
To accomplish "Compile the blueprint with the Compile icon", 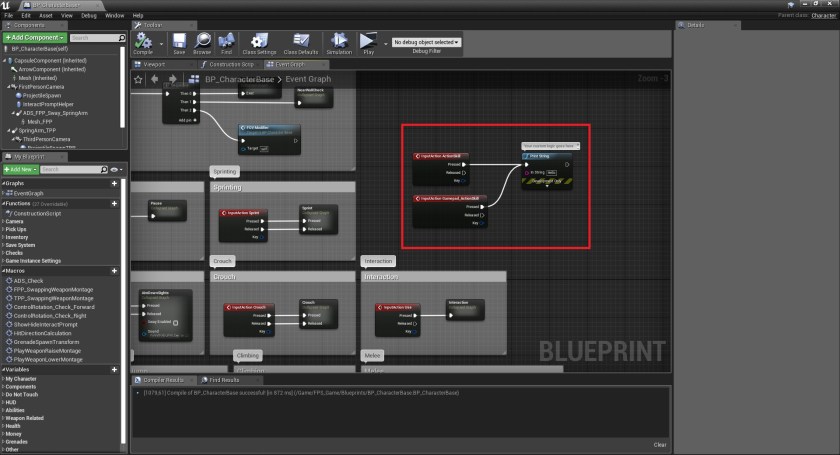I will 143,41.
